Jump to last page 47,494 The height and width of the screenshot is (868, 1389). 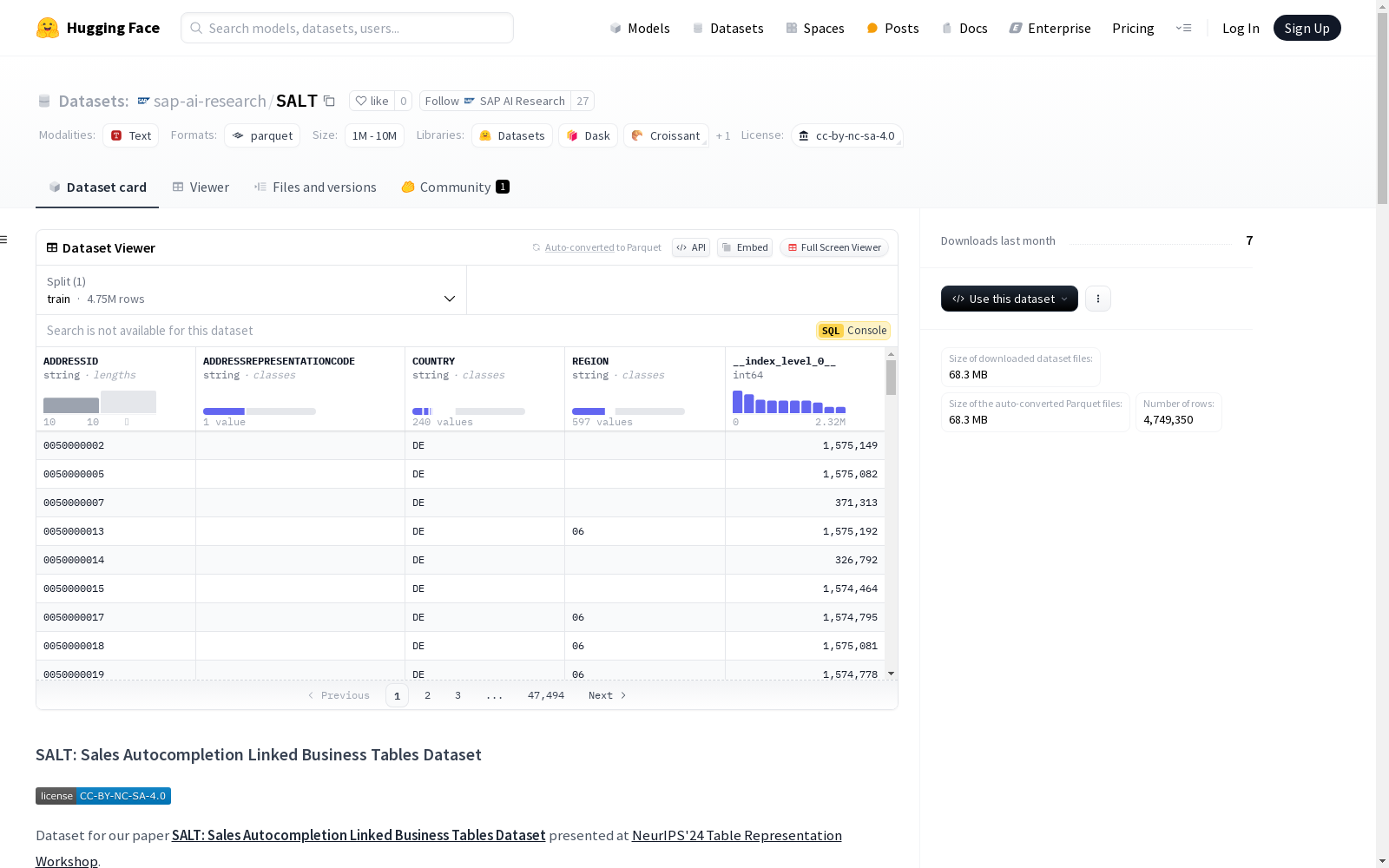(x=546, y=695)
